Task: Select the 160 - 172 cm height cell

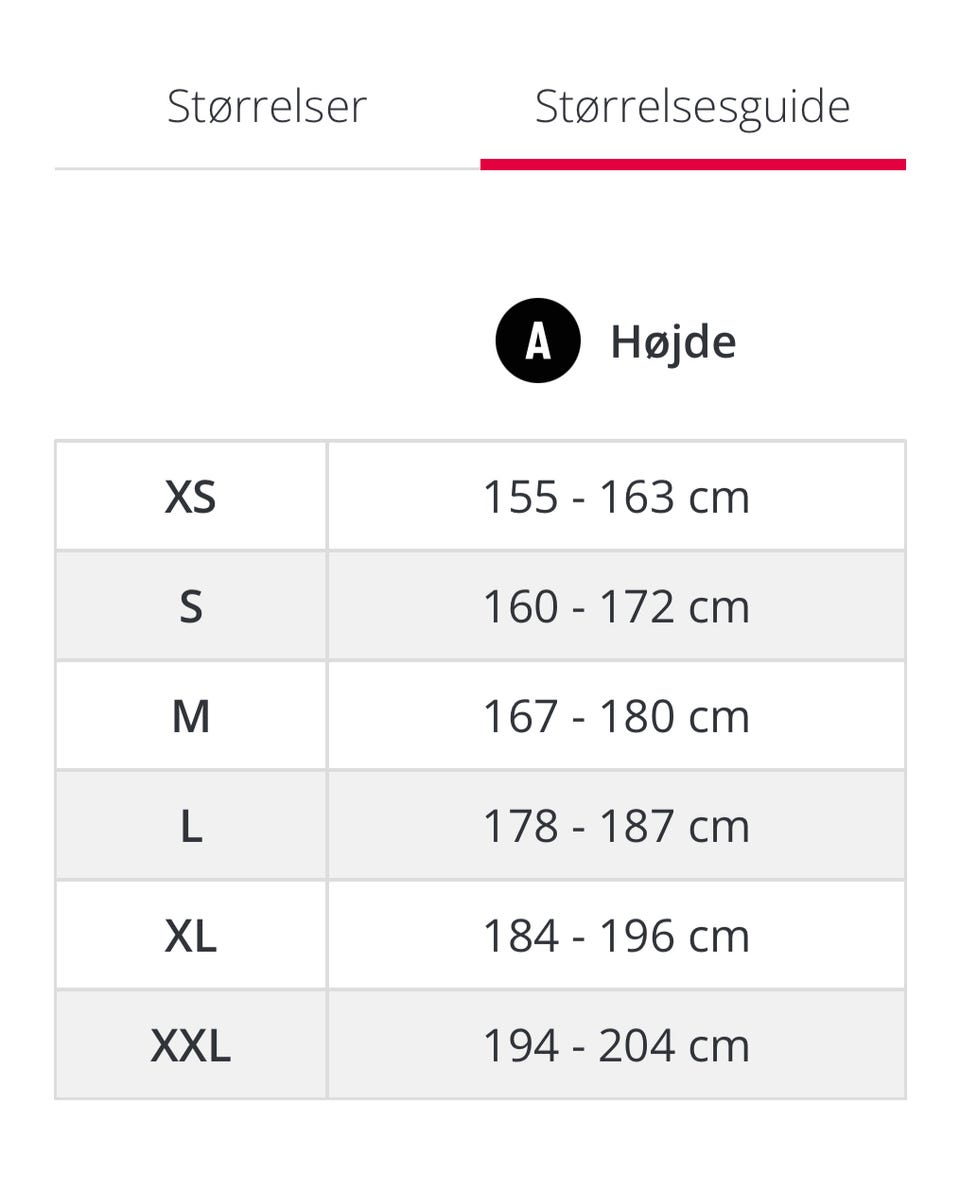Action: (616, 607)
